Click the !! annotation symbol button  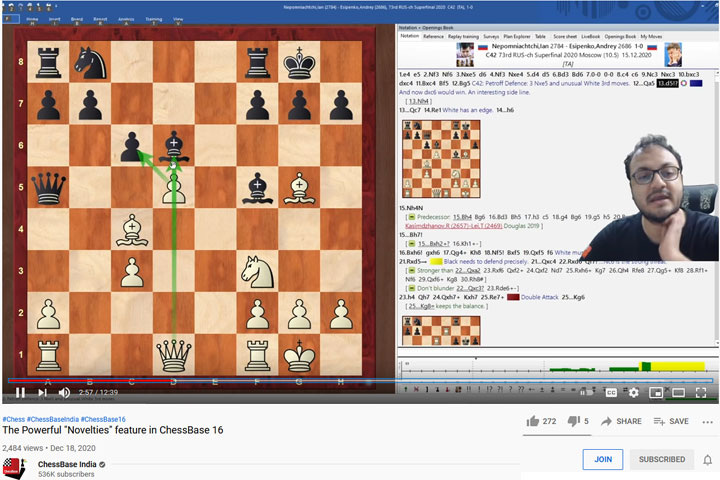click(469, 389)
